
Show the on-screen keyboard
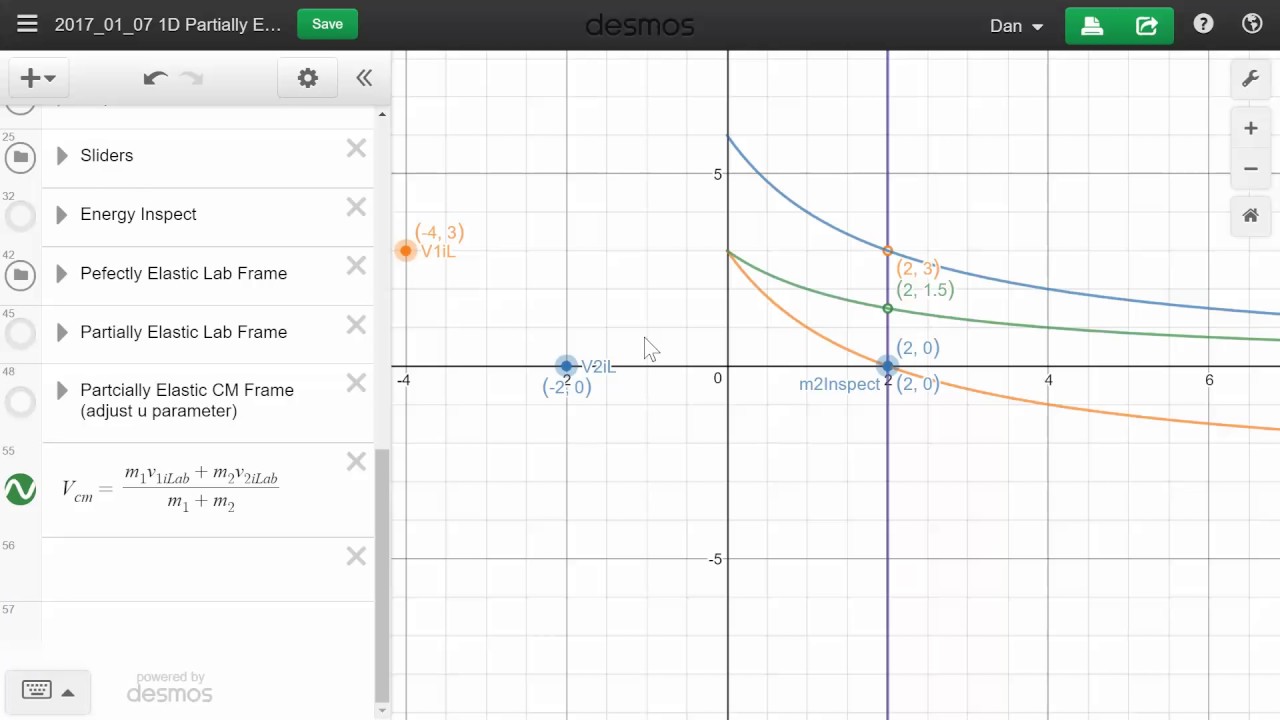[x=37, y=690]
